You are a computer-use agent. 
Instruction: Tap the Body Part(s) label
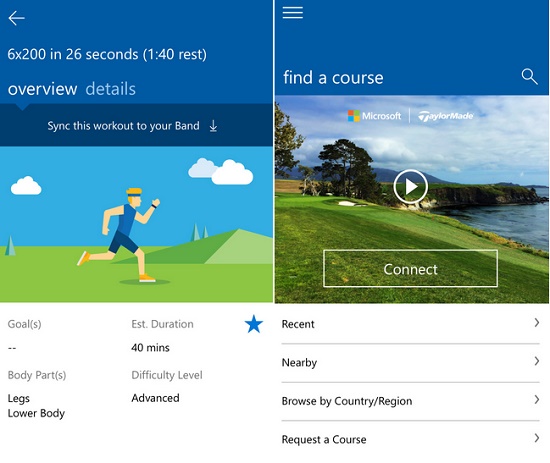37,375
